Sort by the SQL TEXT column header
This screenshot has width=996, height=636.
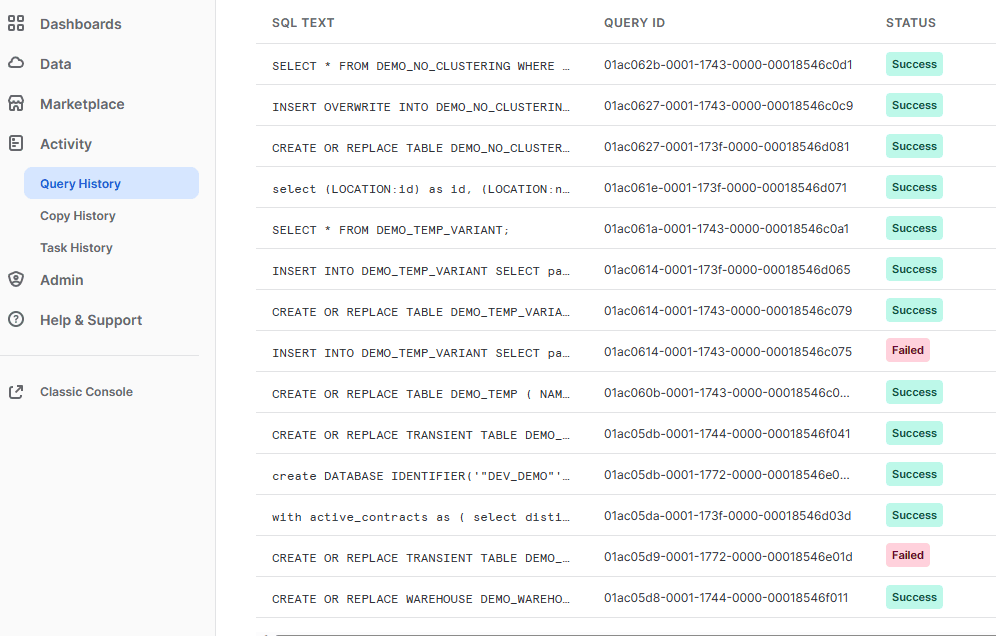pos(303,23)
